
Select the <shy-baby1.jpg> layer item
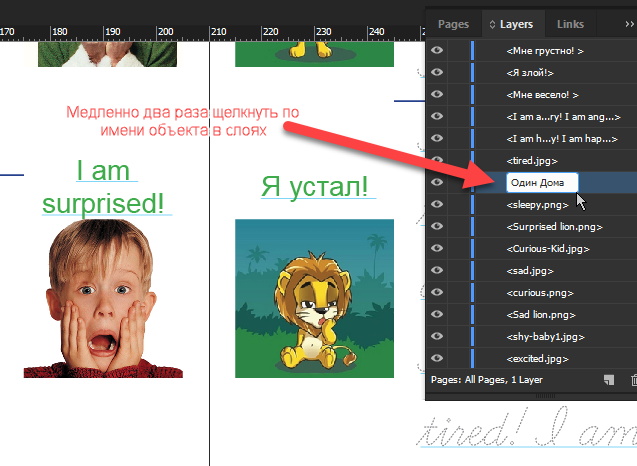tap(545, 336)
